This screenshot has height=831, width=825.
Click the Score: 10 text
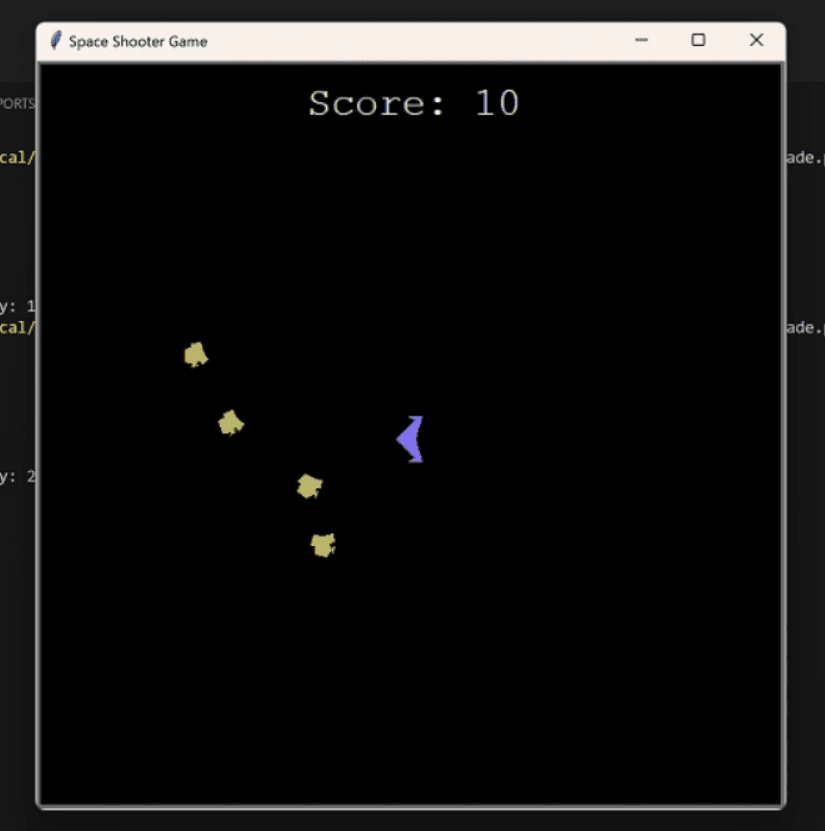[414, 103]
